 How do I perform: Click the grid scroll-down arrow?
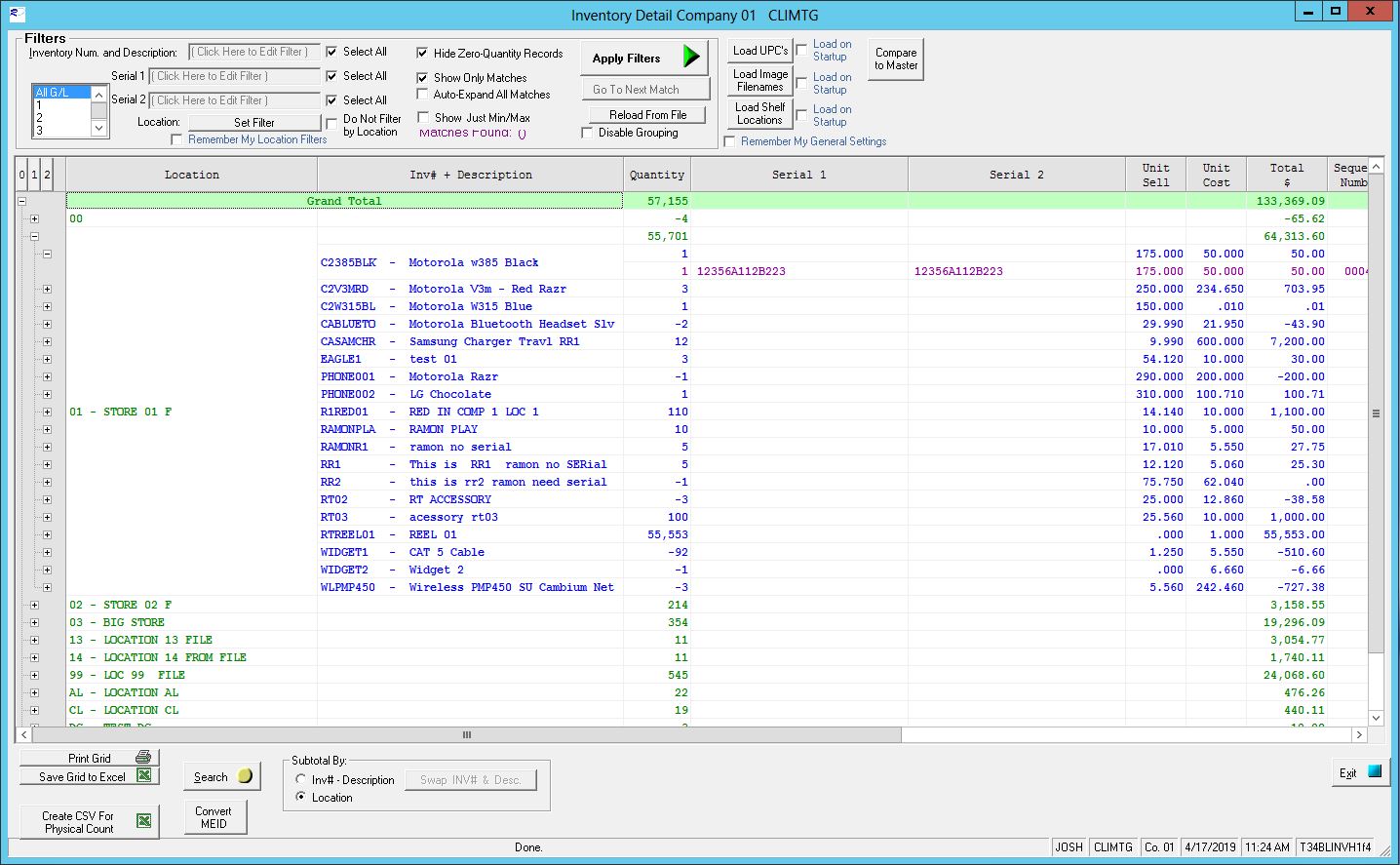(x=1376, y=718)
